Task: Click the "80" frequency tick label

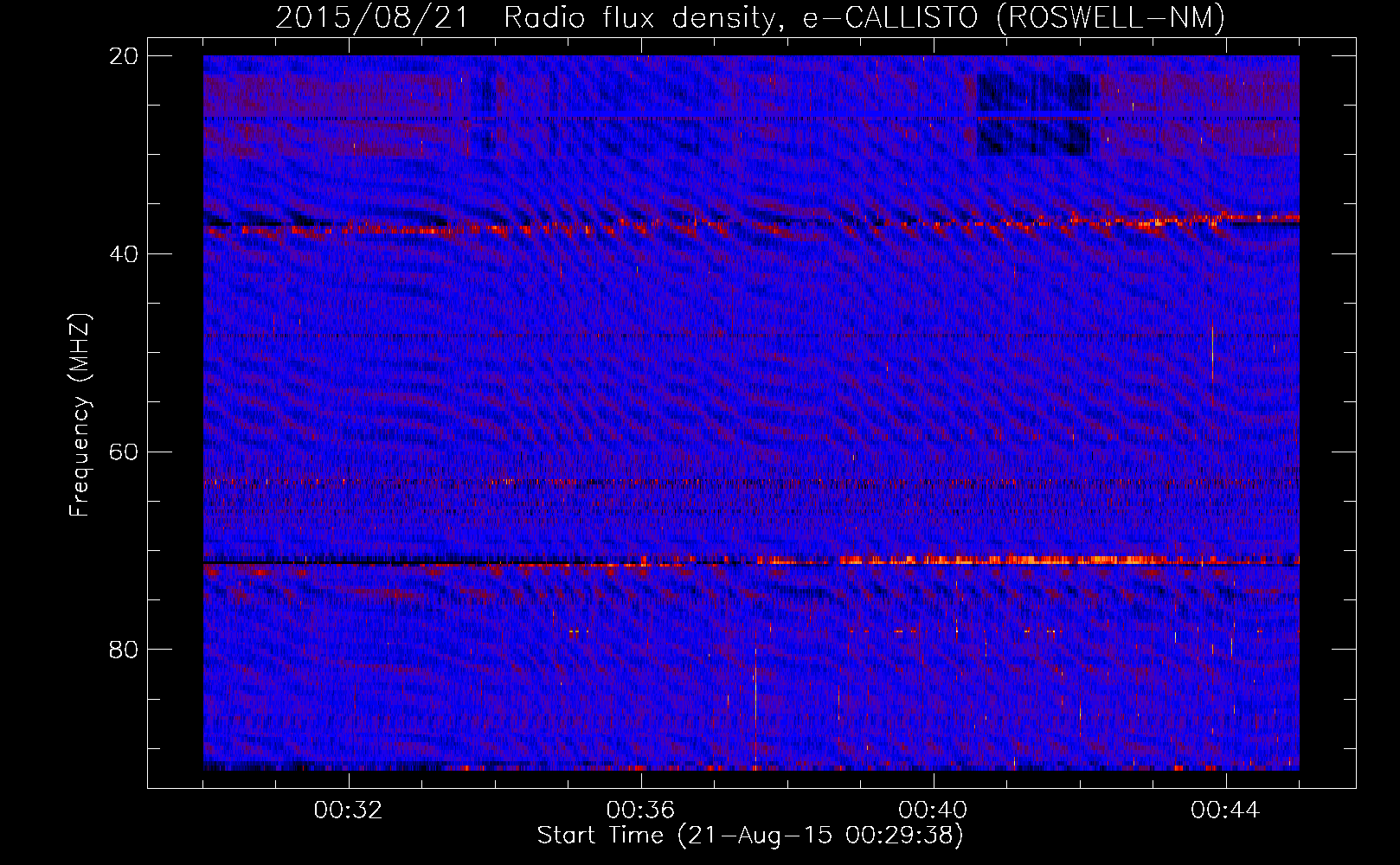Action: click(x=124, y=649)
